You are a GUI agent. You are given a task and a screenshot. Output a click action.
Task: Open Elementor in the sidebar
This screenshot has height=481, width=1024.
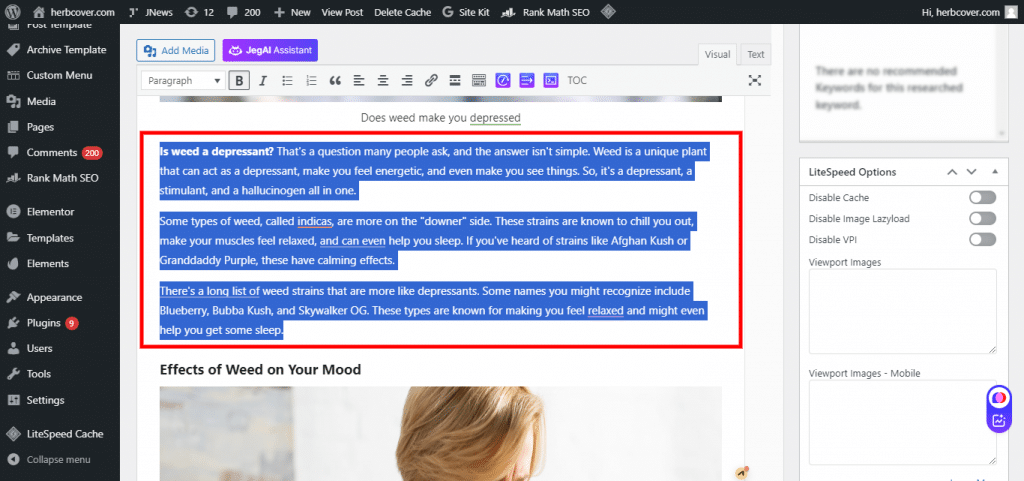60,211
